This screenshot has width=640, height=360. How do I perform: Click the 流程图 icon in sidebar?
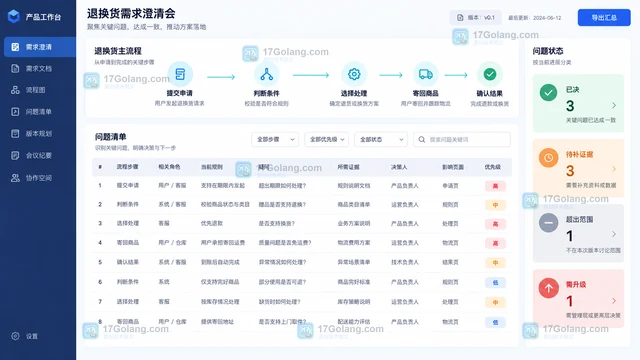point(15,90)
